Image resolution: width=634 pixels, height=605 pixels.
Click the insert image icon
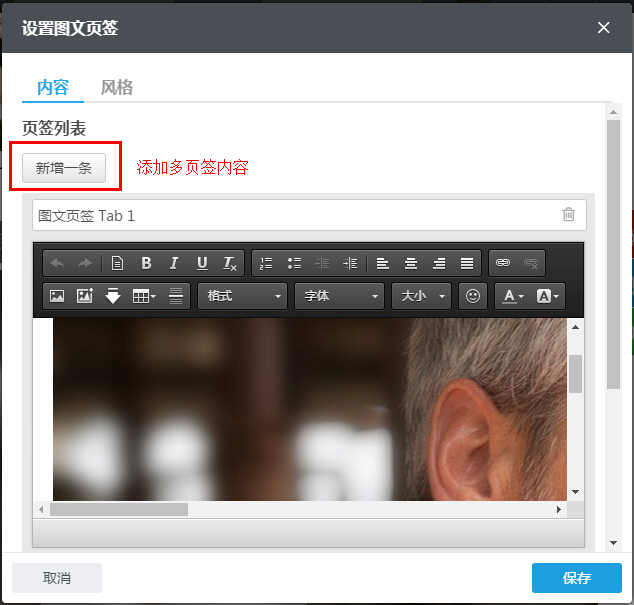point(57,296)
